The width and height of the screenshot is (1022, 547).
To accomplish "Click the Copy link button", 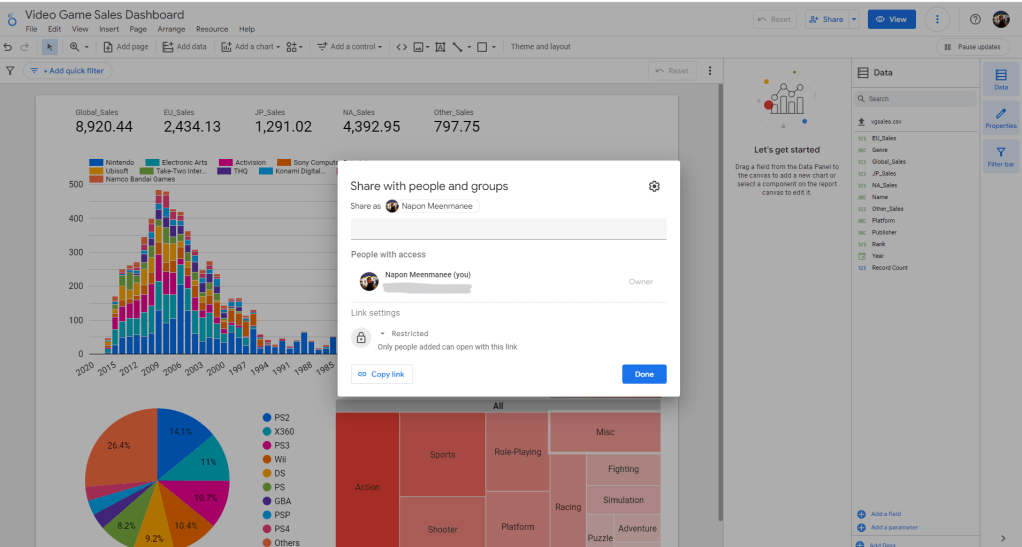I will [381, 374].
